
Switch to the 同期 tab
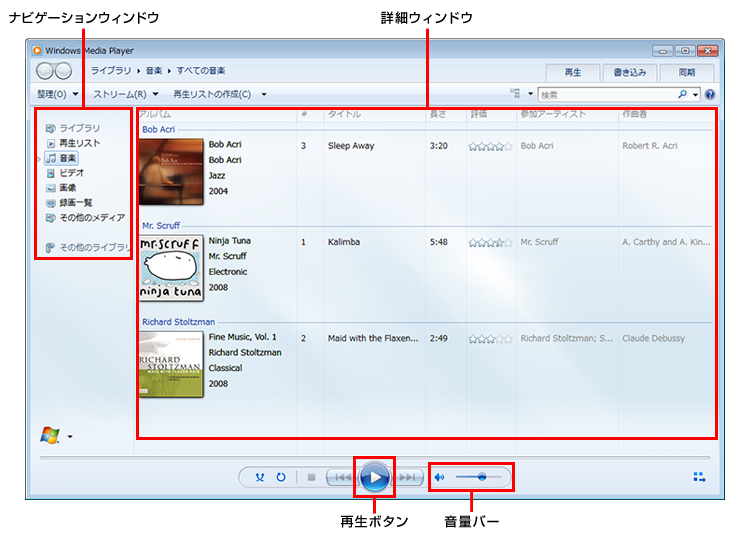[x=686, y=73]
